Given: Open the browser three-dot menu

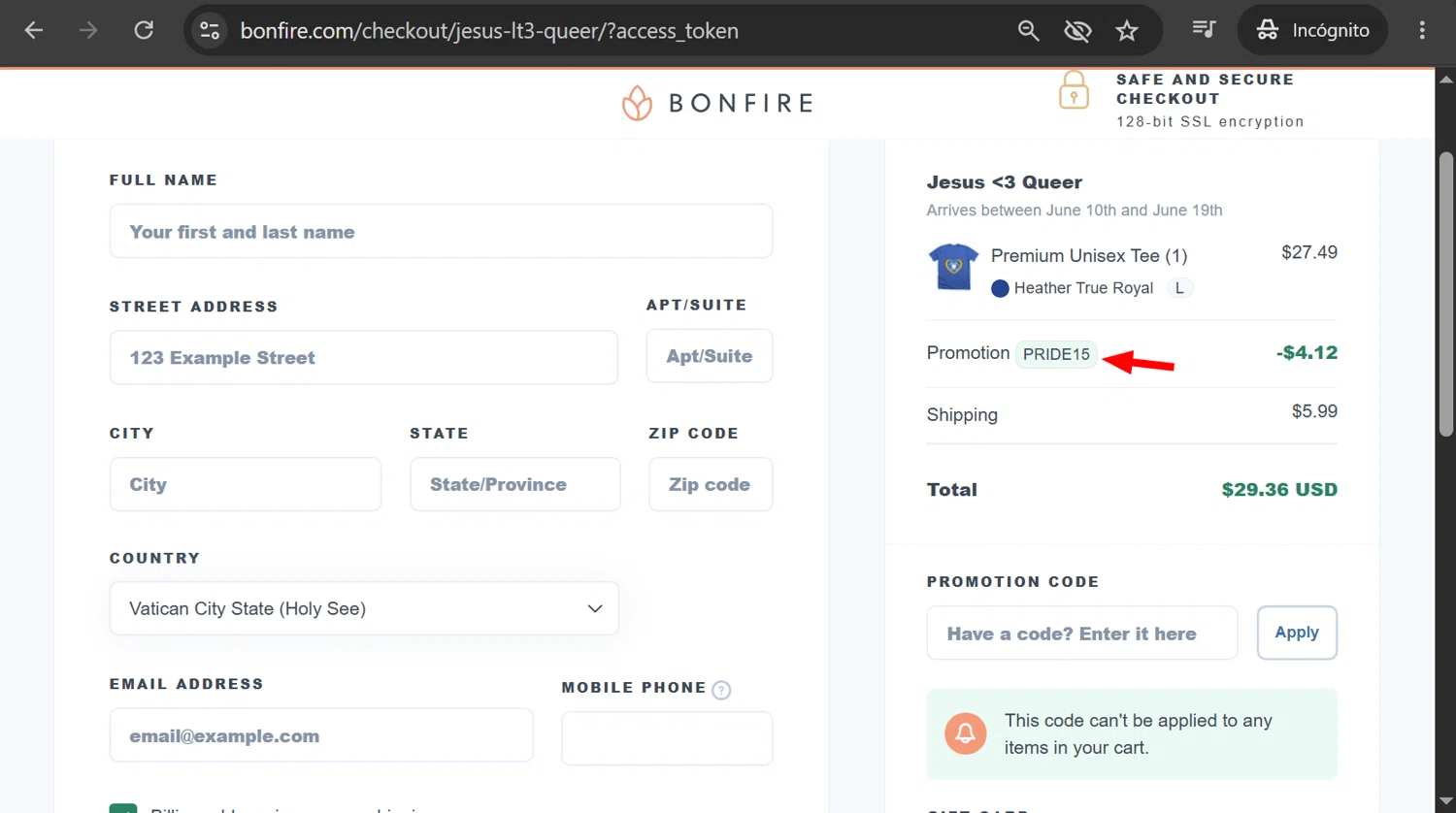Looking at the screenshot, I should 1422,30.
